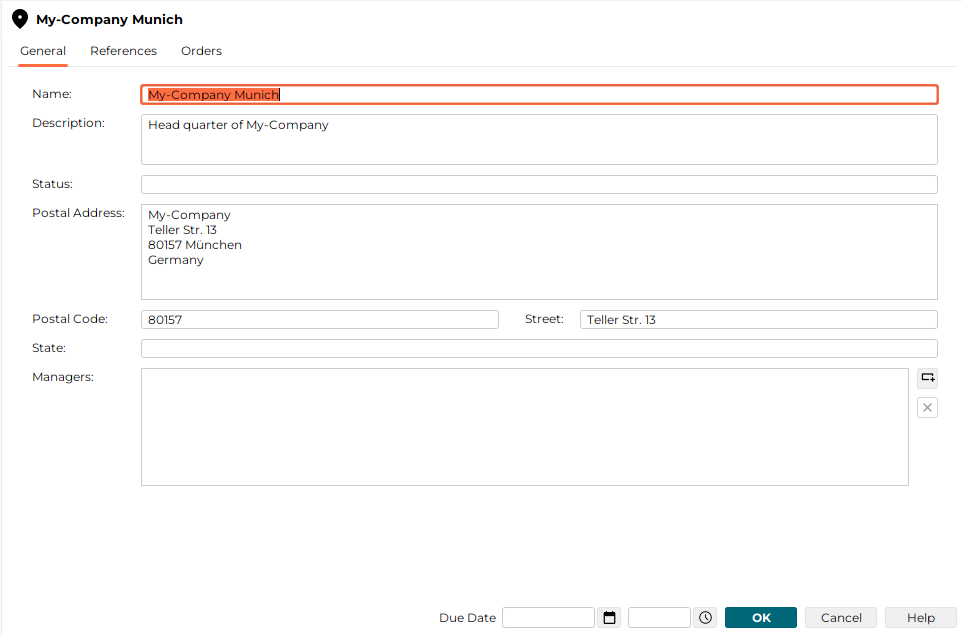Image resolution: width=962 pixels, height=635 pixels.
Task: Click the remove manager X icon
Action: (x=927, y=407)
